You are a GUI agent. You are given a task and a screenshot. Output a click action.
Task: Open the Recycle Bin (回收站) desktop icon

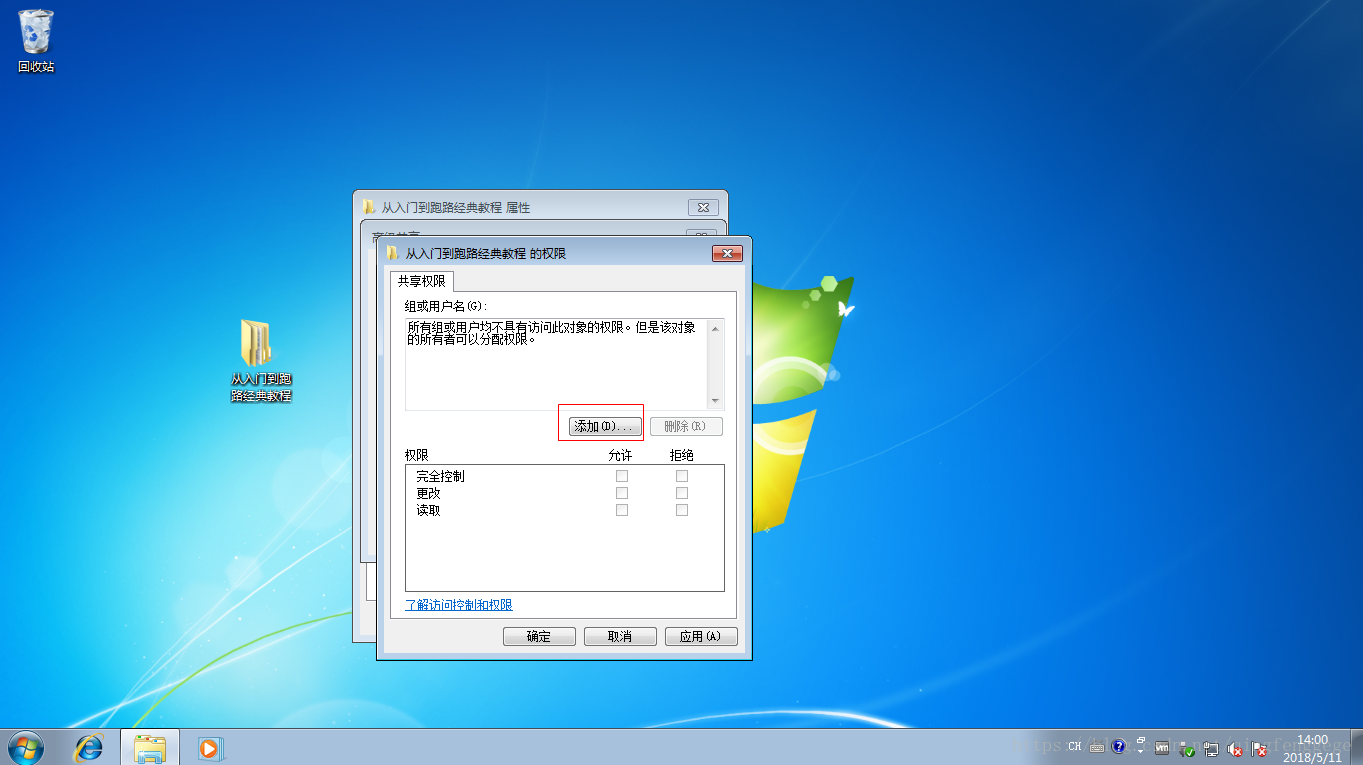point(36,42)
